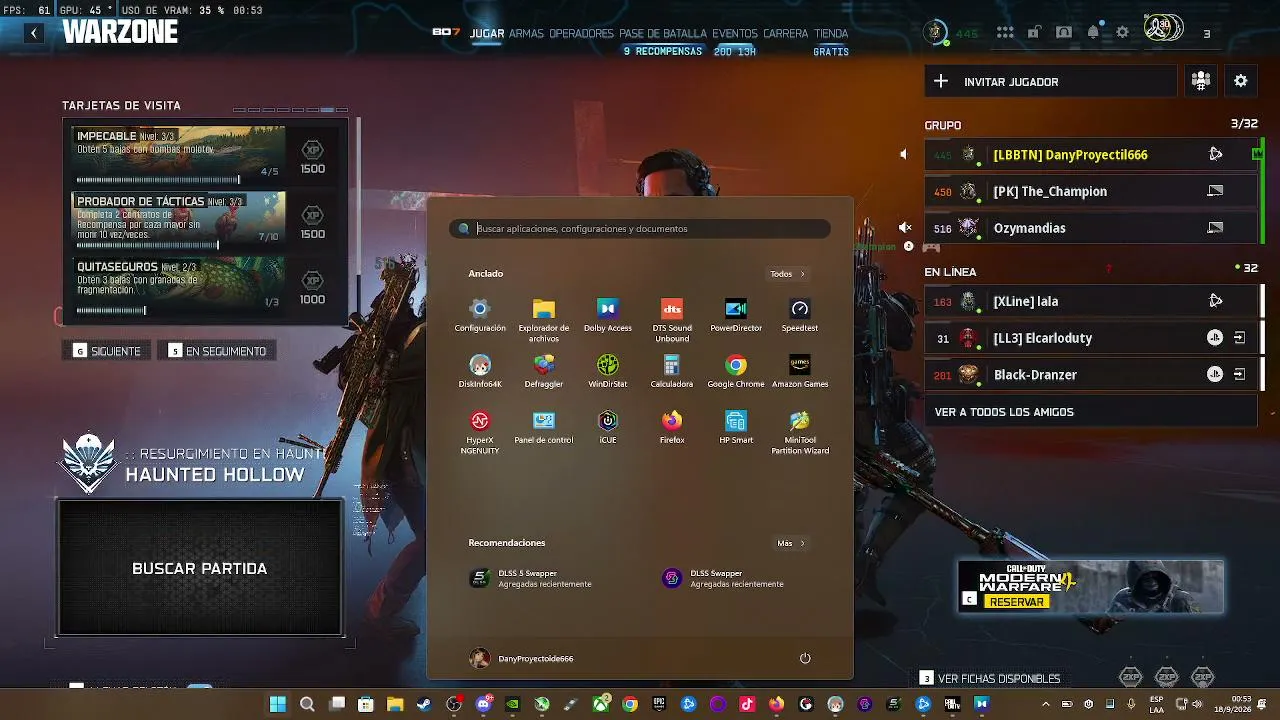Image resolution: width=1280 pixels, height=720 pixels.
Task: Open Google Chrome from pinned apps
Action: tap(736, 371)
